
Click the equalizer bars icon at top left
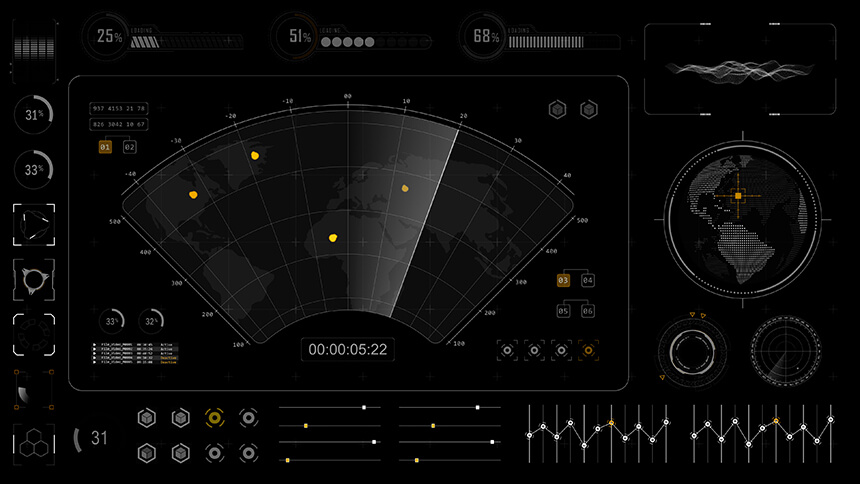[35, 46]
